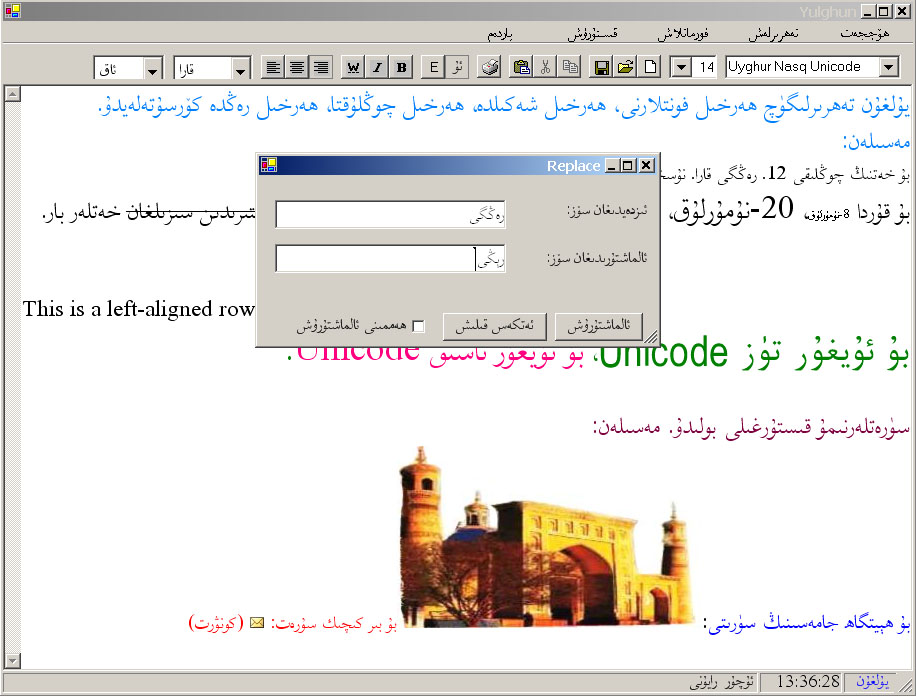Click the ئەتكەس قىلىش button in dialog
This screenshot has height=696, width=916.
coord(494,326)
